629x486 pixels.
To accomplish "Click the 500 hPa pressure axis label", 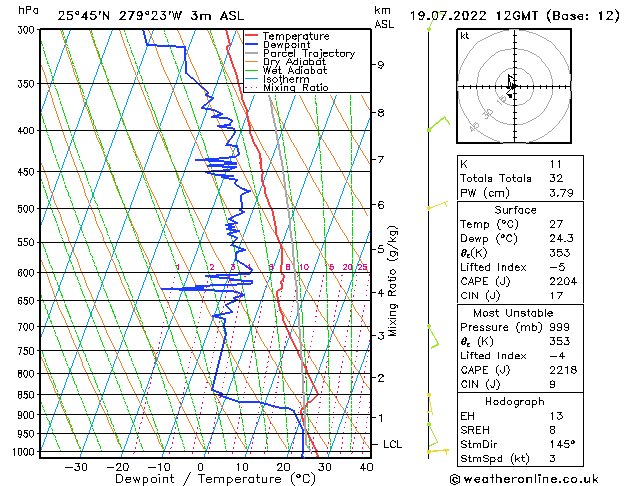I will (28, 209).
